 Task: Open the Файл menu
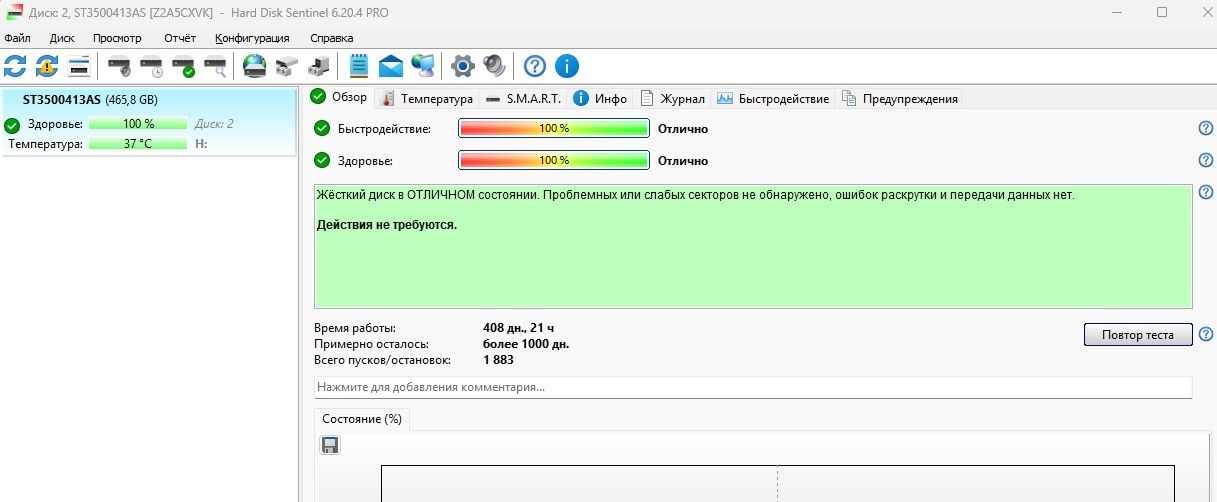(x=17, y=38)
